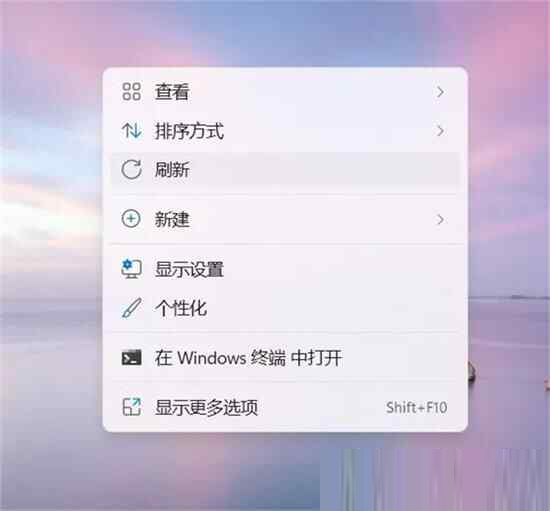Expand the 新建 submenu chevron
Screen dimensions: 550x511
point(440,220)
